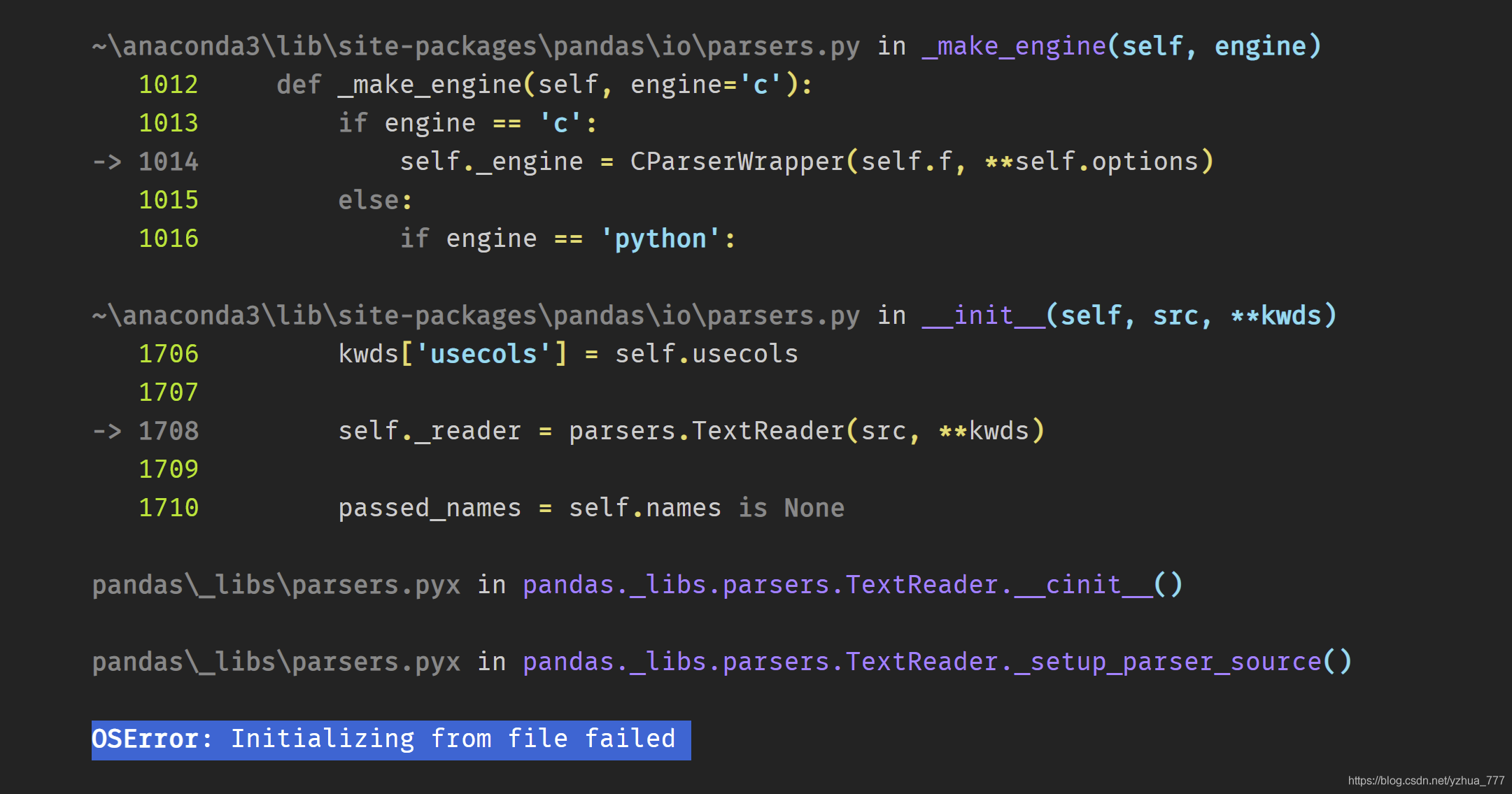Click the CParserWrapper call text

point(737,162)
